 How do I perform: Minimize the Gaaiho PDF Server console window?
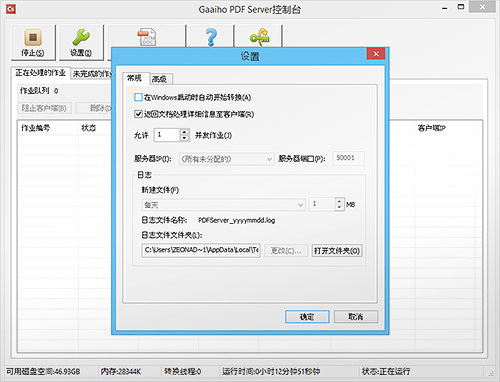click(445, 8)
